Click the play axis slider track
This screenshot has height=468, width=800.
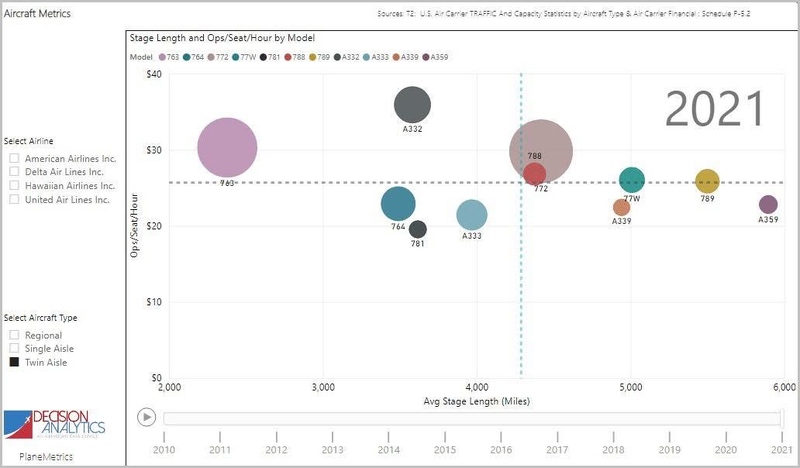point(470,417)
